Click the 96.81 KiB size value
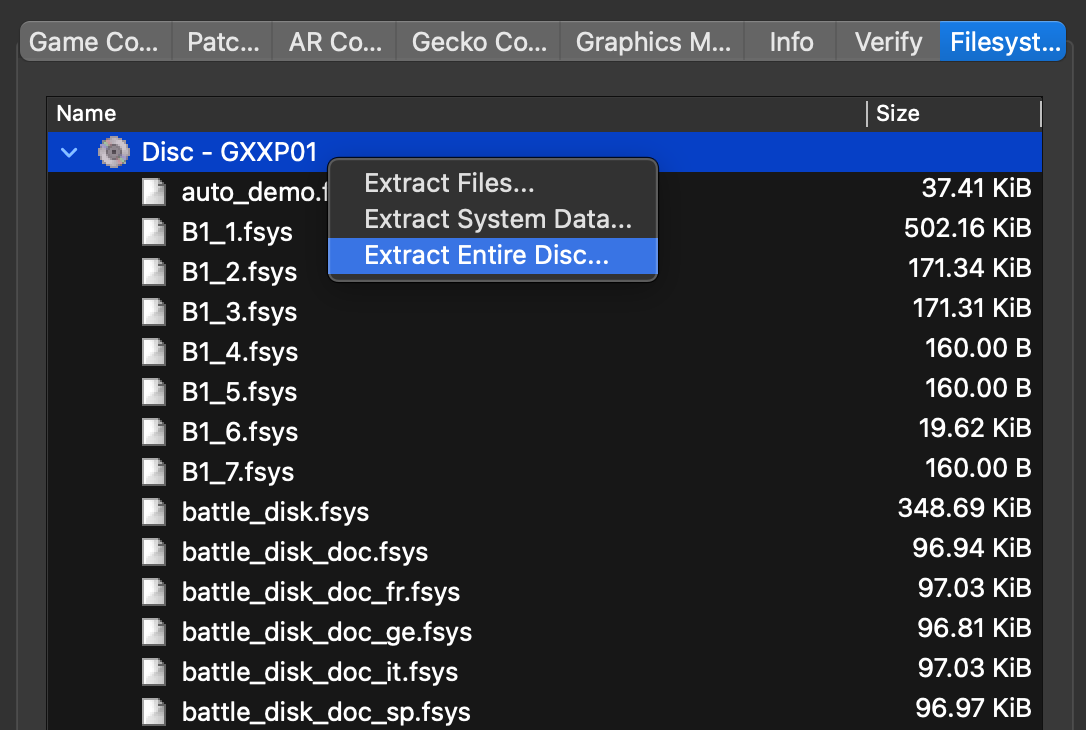The width and height of the screenshot is (1086, 730). (x=974, y=628)
